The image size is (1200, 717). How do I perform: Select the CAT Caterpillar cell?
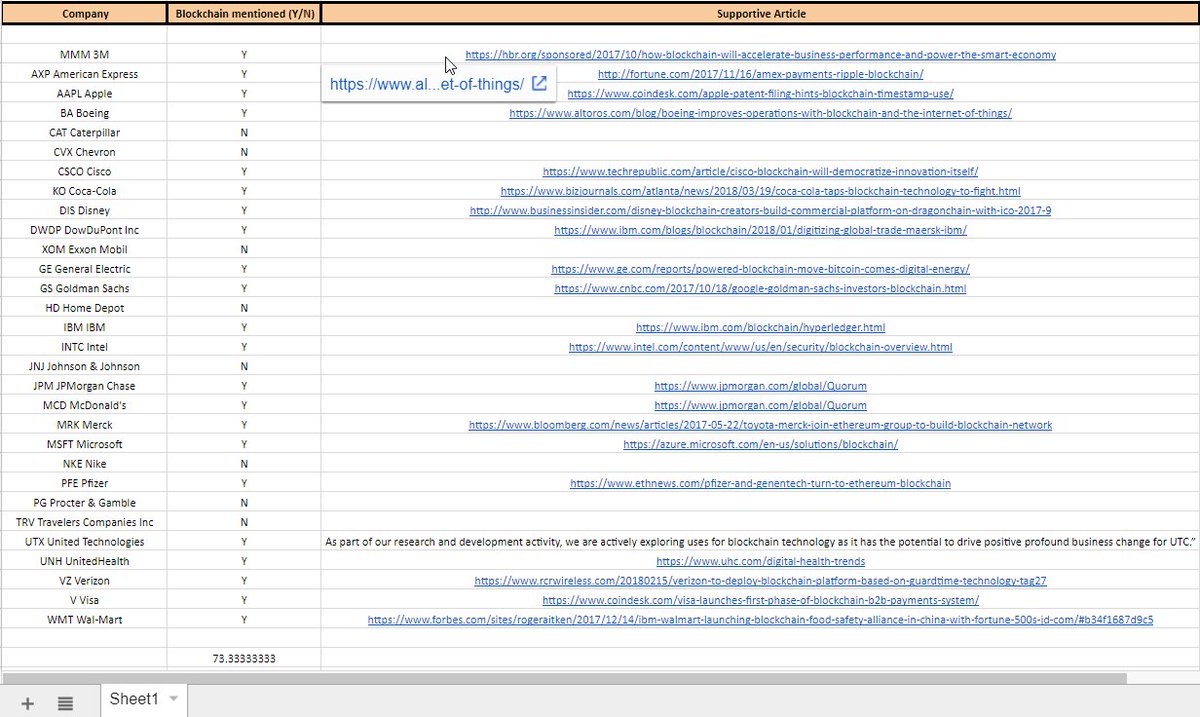(84, 133)
